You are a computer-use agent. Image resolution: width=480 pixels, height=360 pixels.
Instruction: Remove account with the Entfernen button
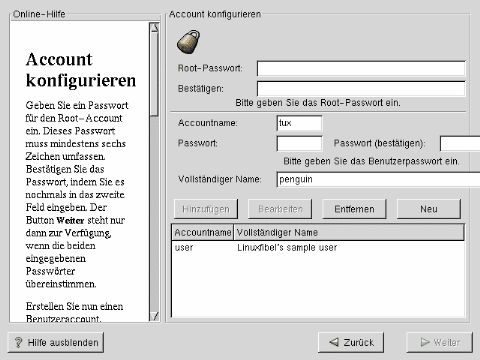pyautogui.click(x=354, y=209)
